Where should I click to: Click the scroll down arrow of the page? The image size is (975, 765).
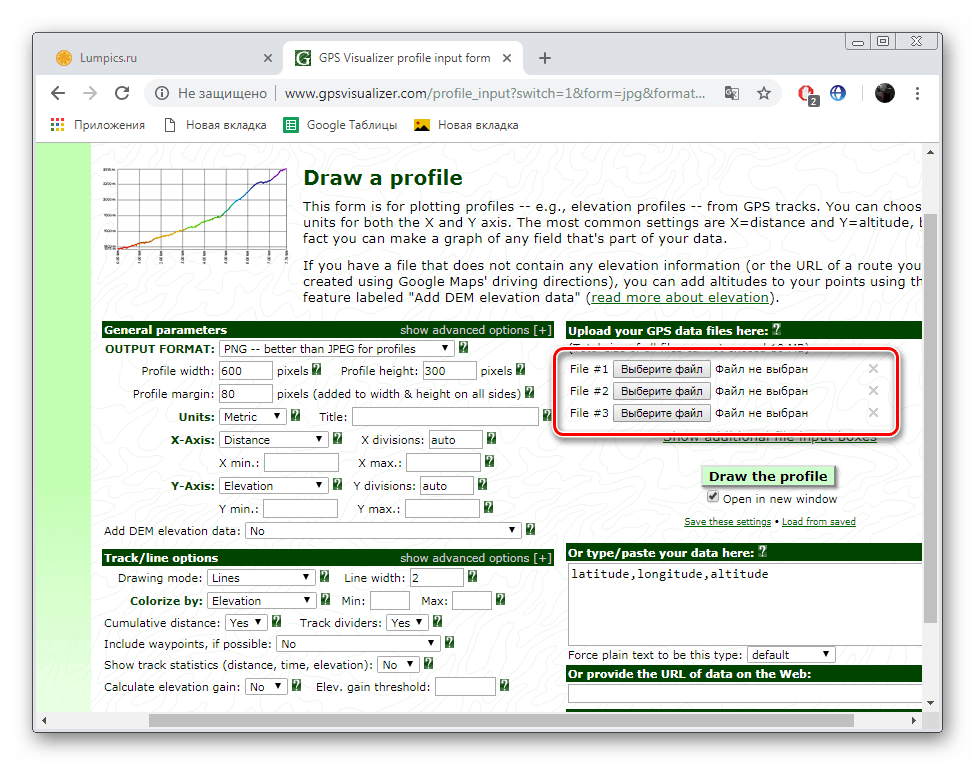point(930,703)
